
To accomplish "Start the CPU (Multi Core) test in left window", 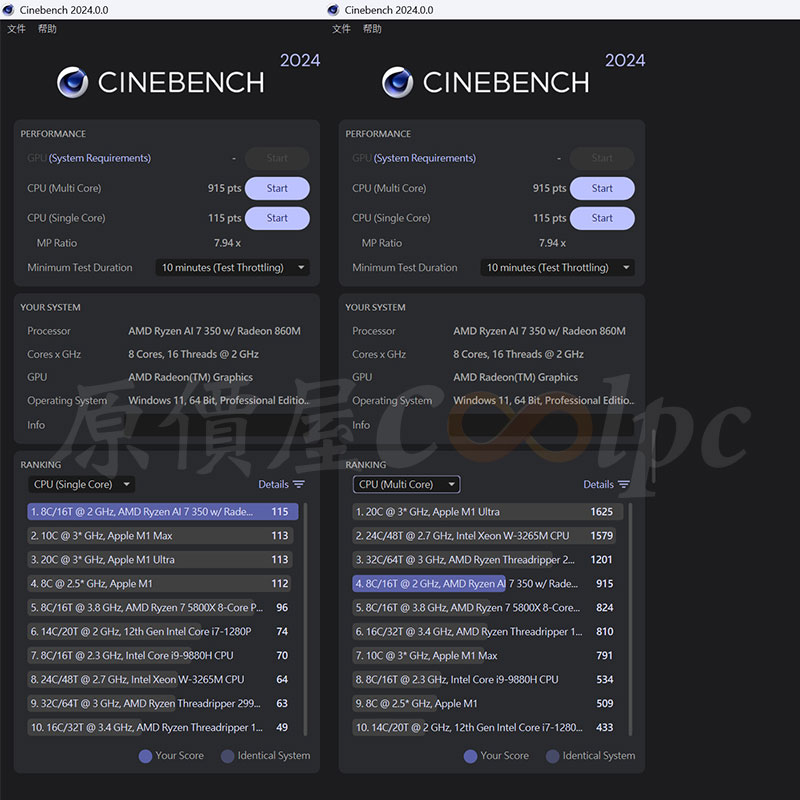I will (x=277, y=188).
